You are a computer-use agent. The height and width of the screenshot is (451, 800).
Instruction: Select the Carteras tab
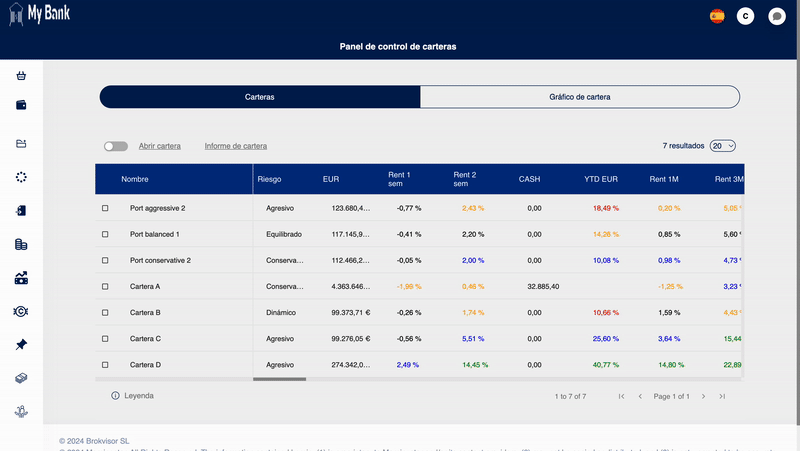259,97
